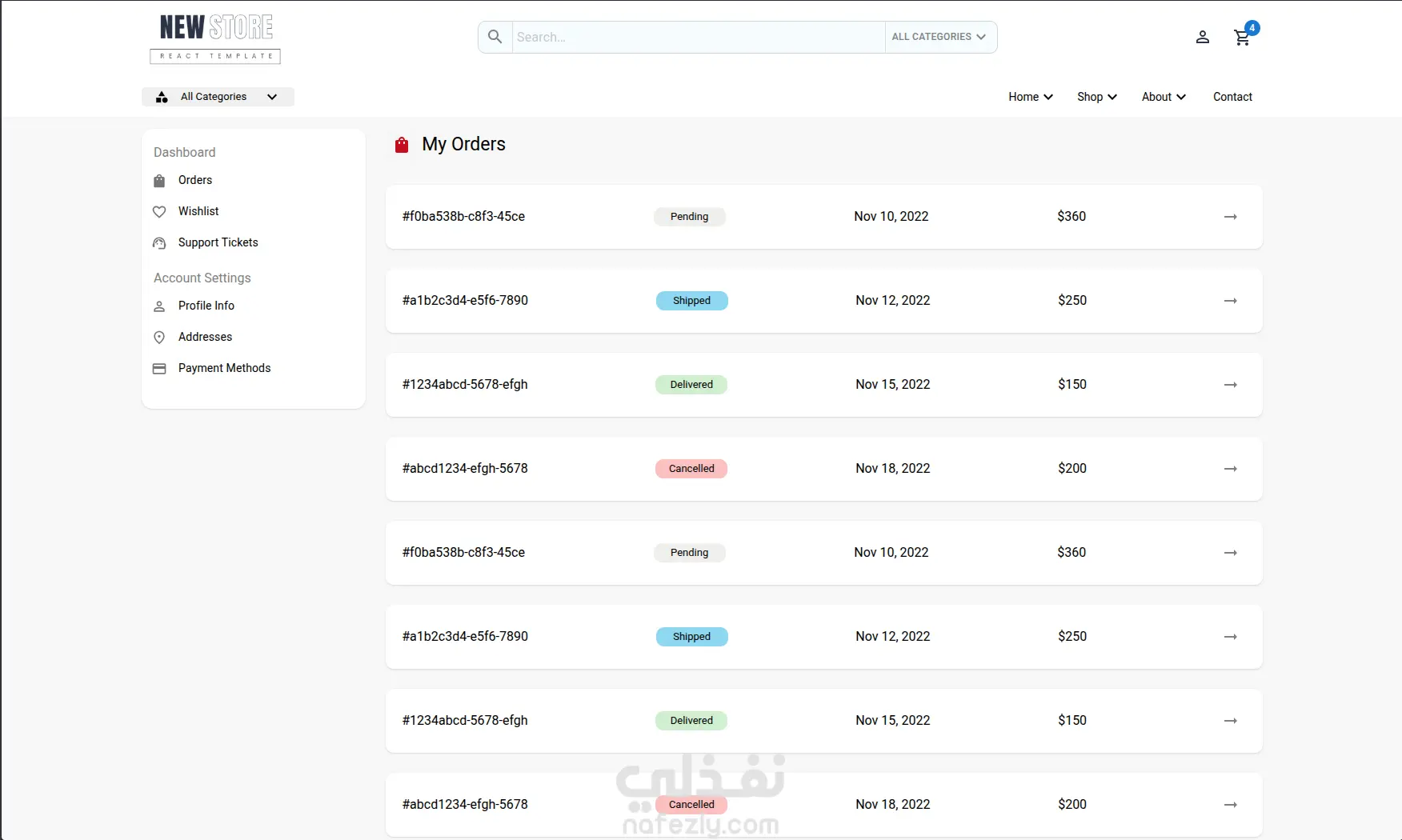This screenshot has width=1402, height=840.
Task: Click arrow on first Shipped $250 order
Action: coord(1231,301)
